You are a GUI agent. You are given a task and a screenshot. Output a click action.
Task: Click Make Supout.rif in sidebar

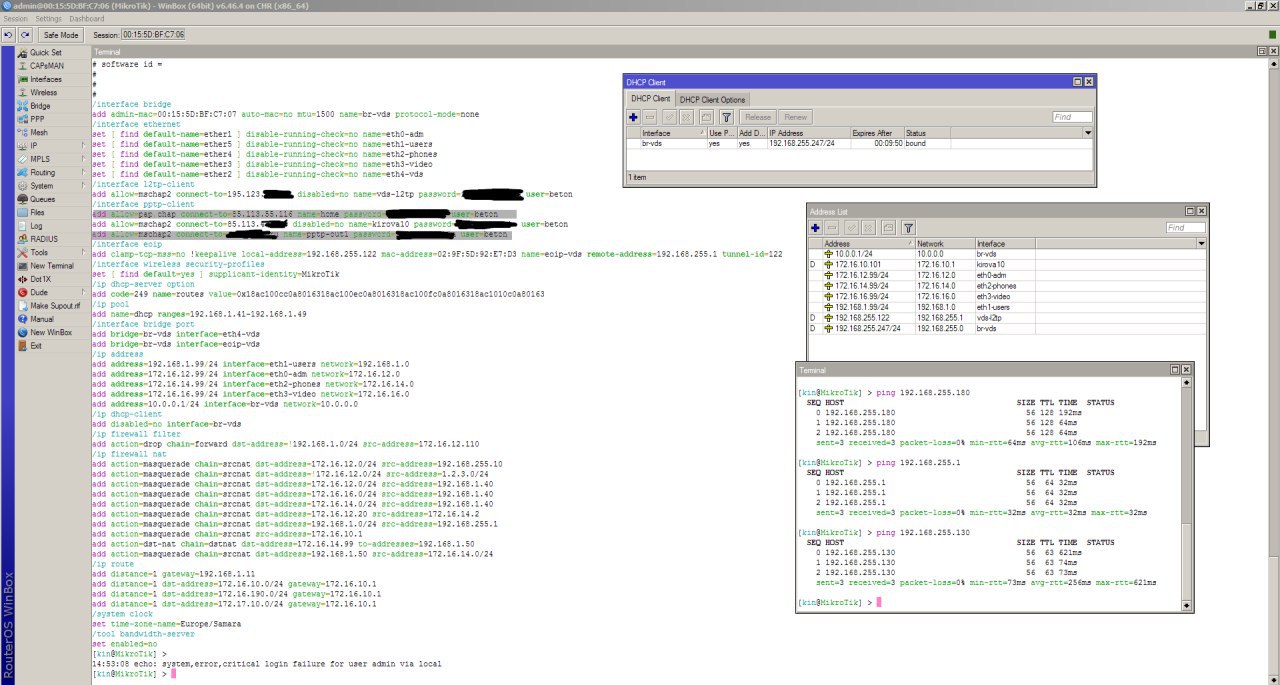pos(54,306)
